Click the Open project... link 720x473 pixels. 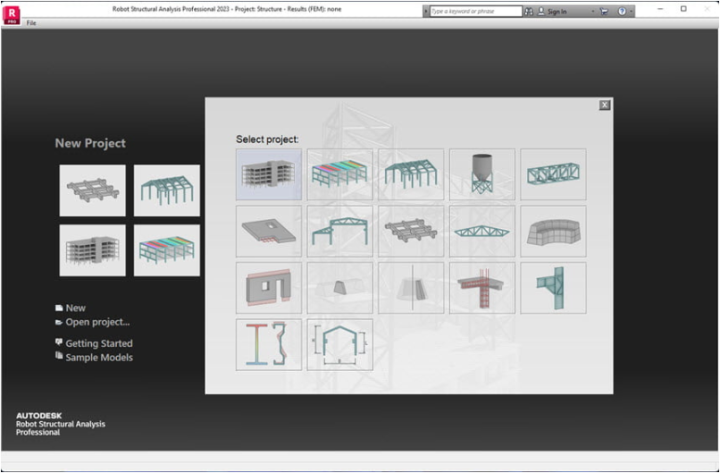(97, 322)
